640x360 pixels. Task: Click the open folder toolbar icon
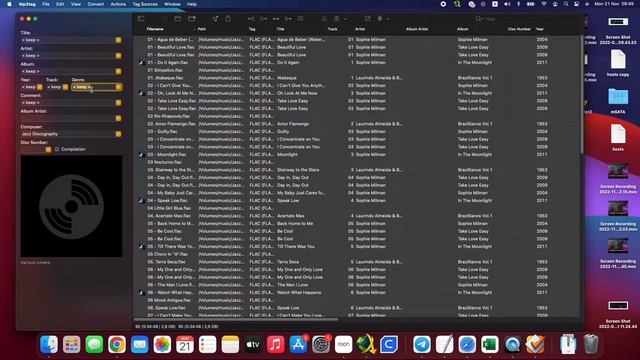click(x=178, y=19)
